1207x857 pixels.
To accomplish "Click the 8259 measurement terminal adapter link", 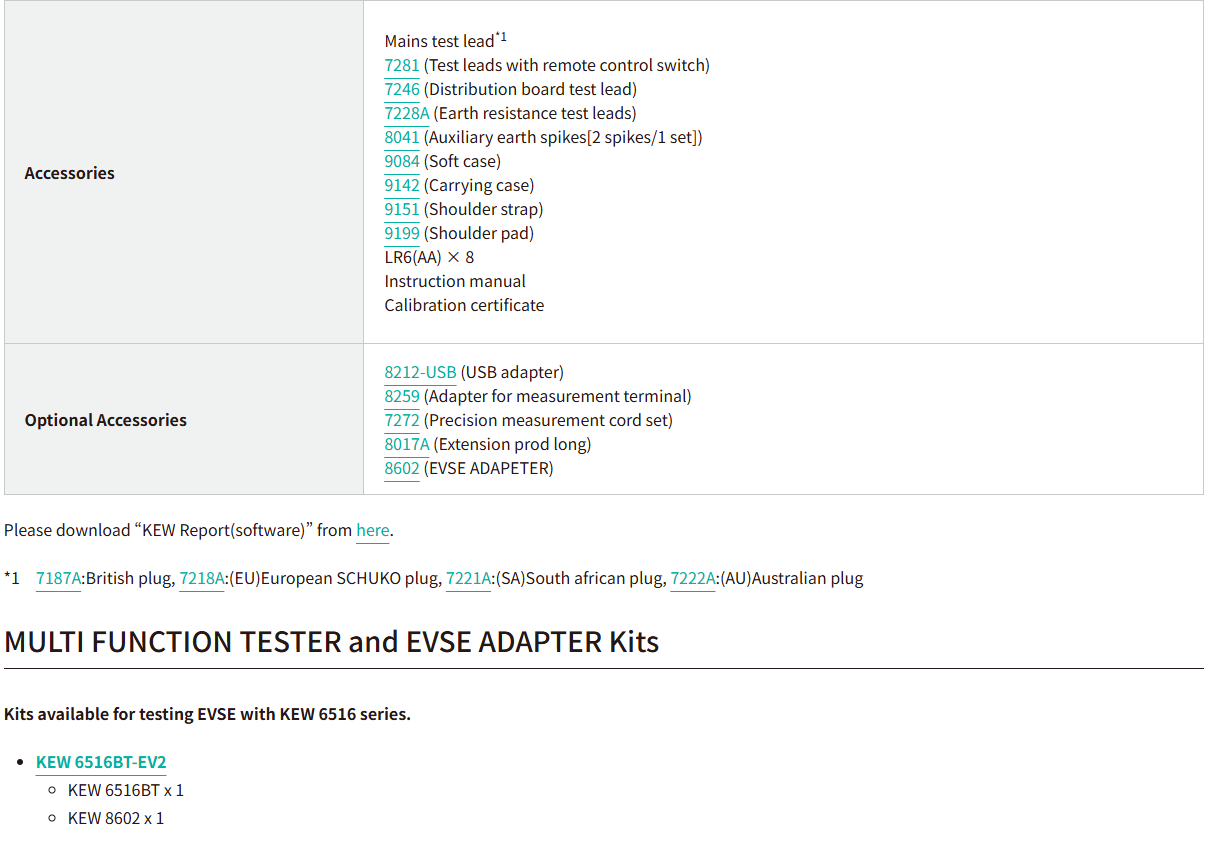I will coord(402,397).
